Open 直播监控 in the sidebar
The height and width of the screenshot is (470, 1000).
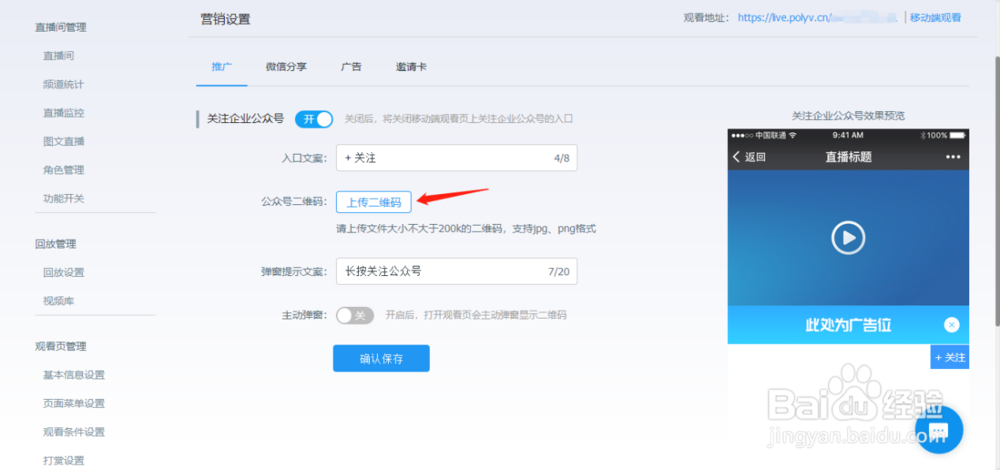tap(64, 113)
